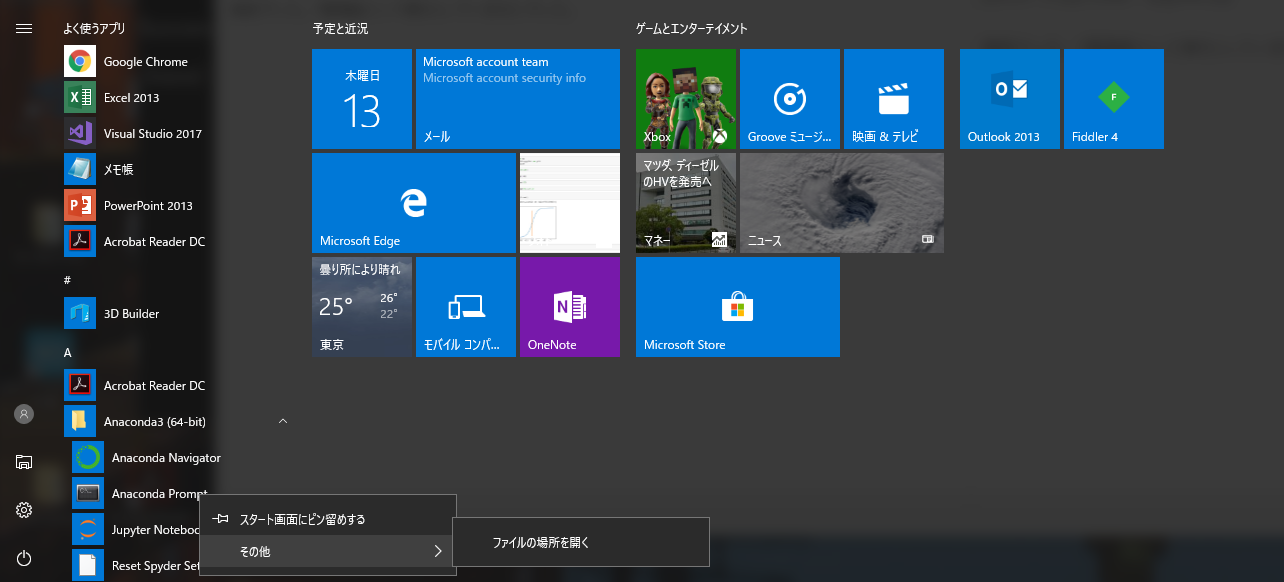1284x582 pixels.
Task: Open Groove Music tile
Action: pos(789,99)
